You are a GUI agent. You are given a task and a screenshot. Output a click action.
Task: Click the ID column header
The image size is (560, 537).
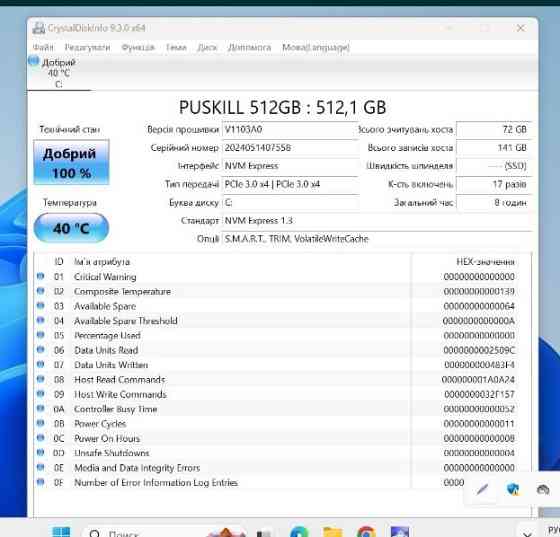click(59, 262)
